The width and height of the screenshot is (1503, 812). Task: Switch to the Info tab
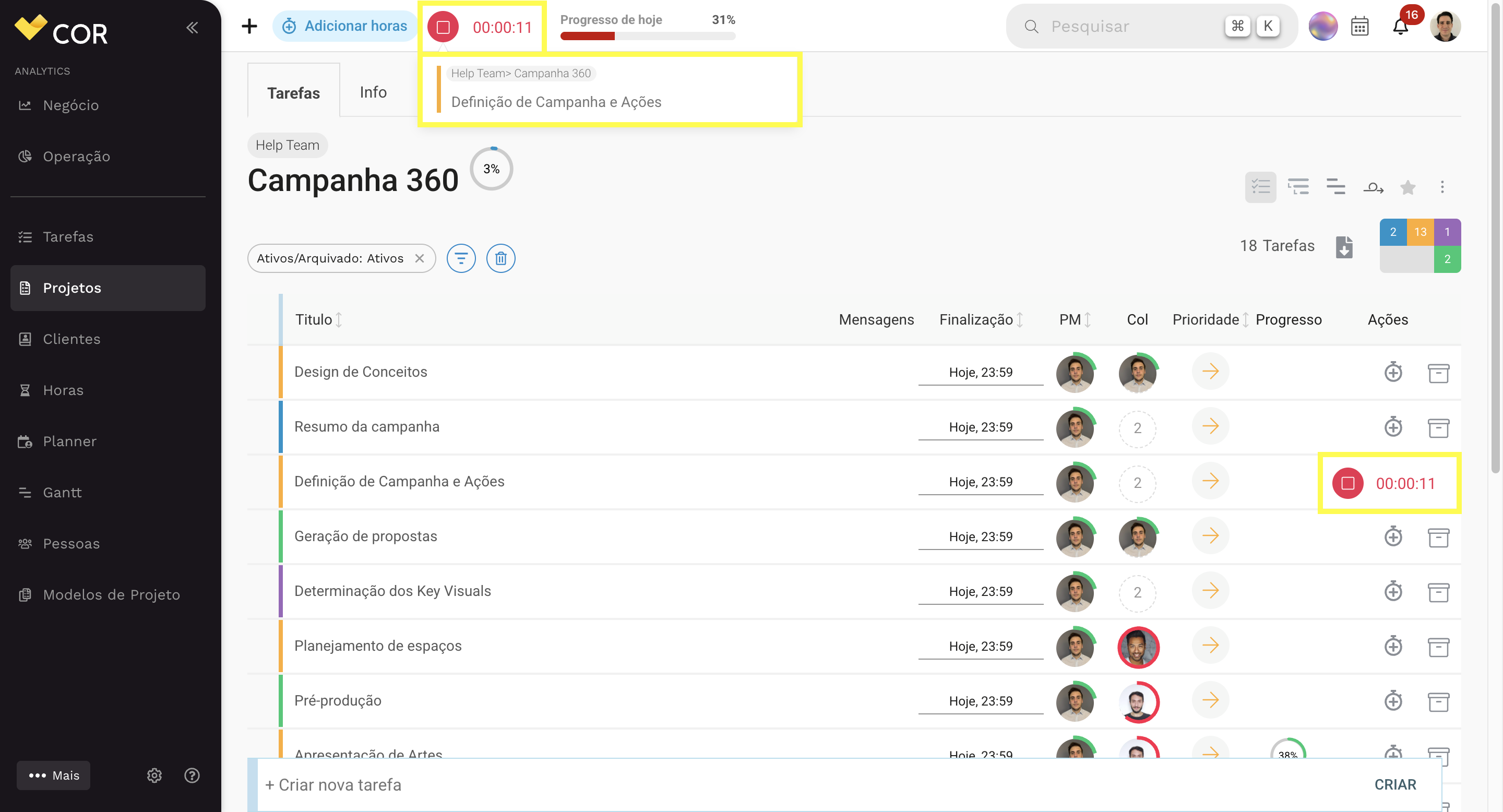374,92
